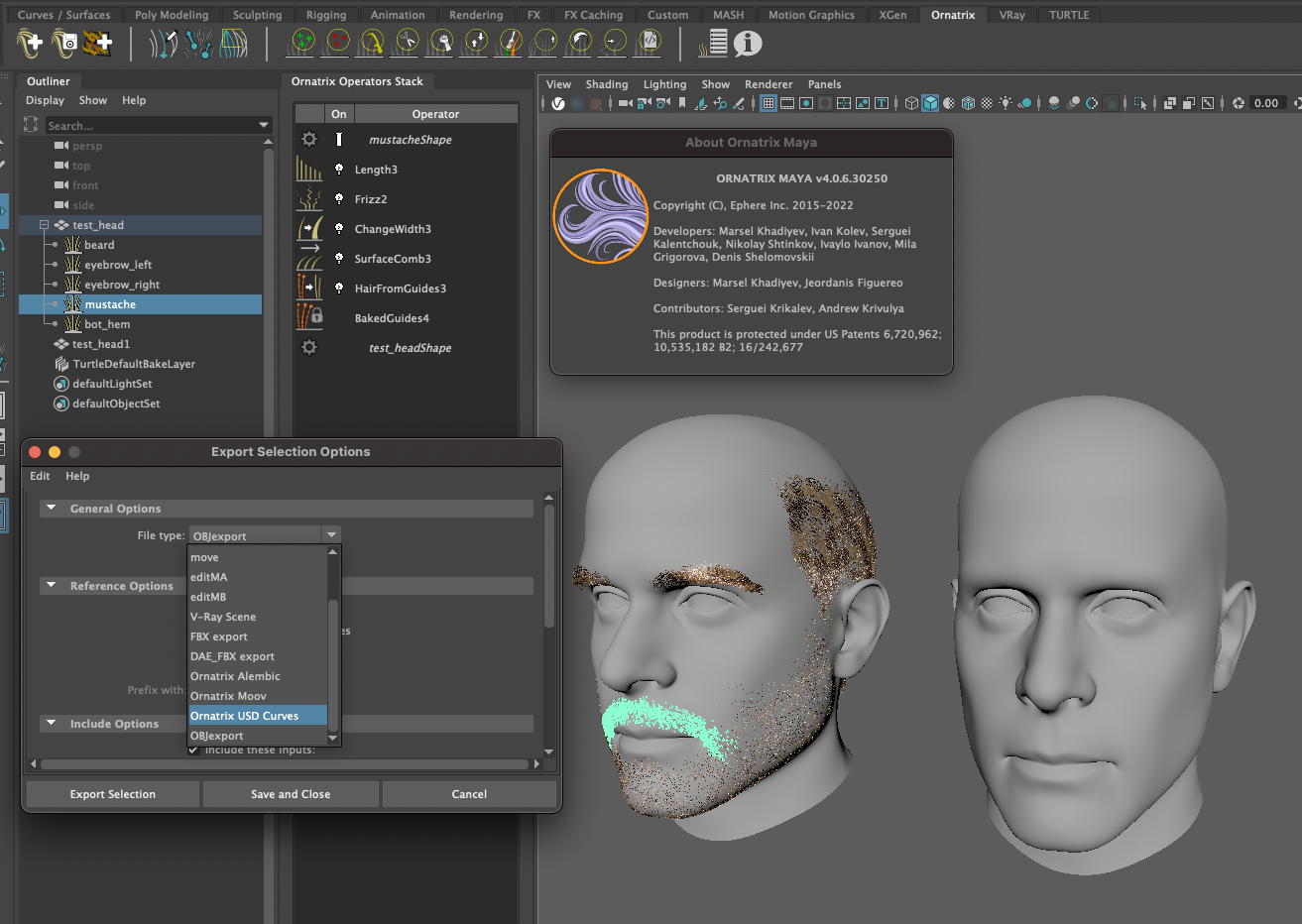Click the SurfaceComb3 operator icon
1302x924 pixels.
(309, 259)
